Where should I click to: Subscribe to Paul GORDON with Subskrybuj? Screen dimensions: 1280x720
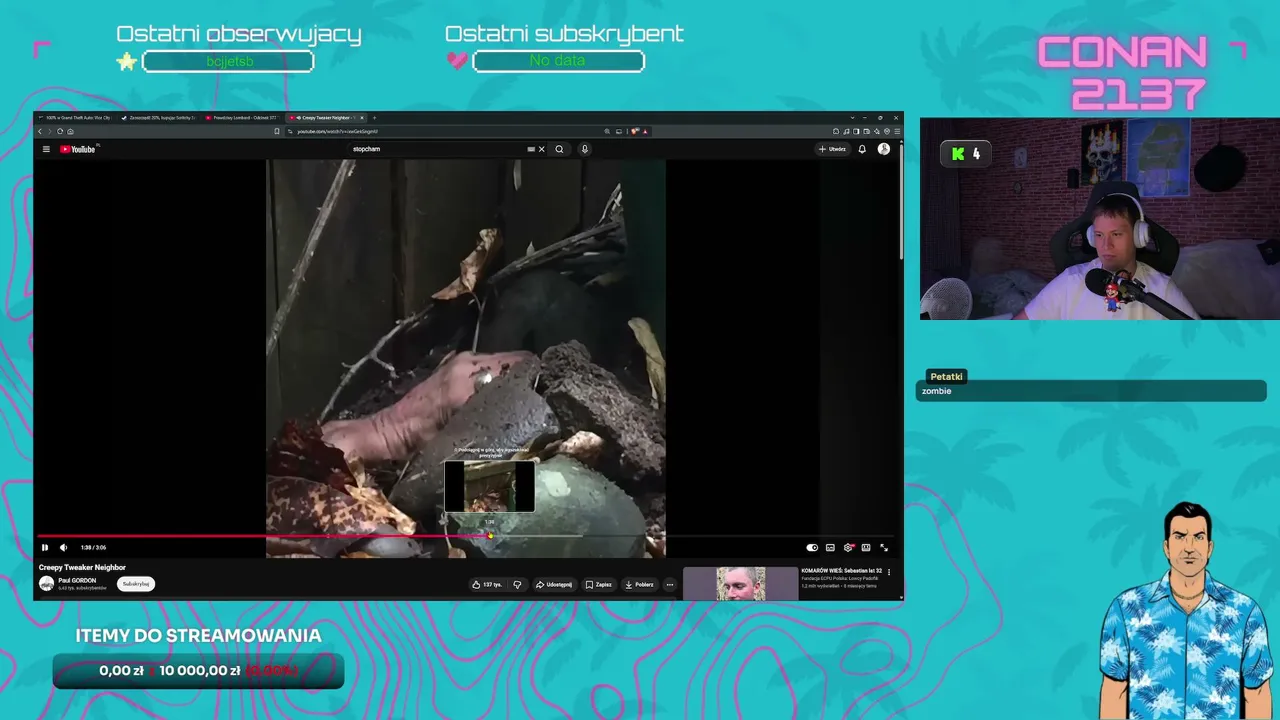(136, 584)
